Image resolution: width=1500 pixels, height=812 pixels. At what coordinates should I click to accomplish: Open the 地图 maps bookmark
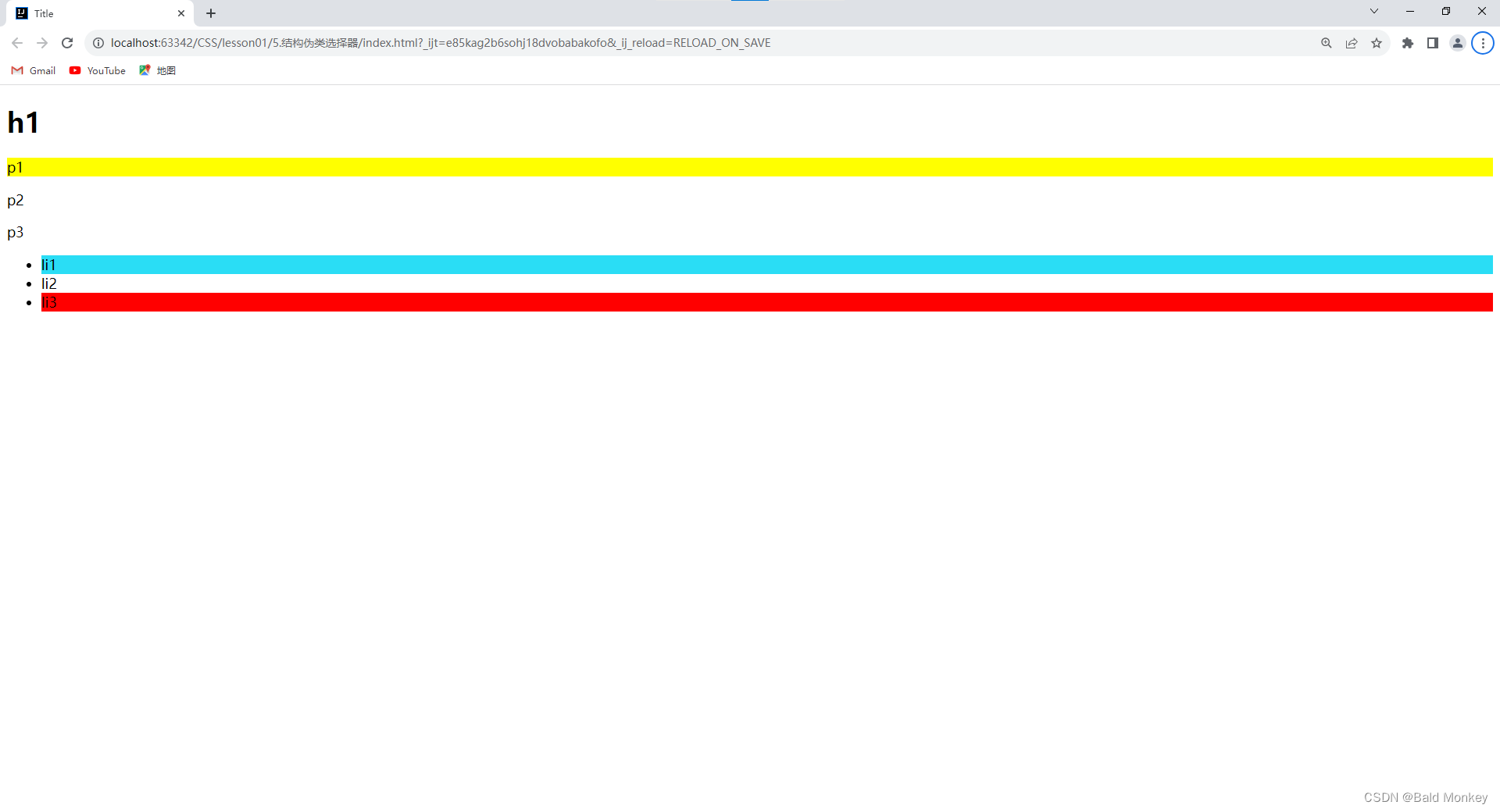tap(158, 70)
